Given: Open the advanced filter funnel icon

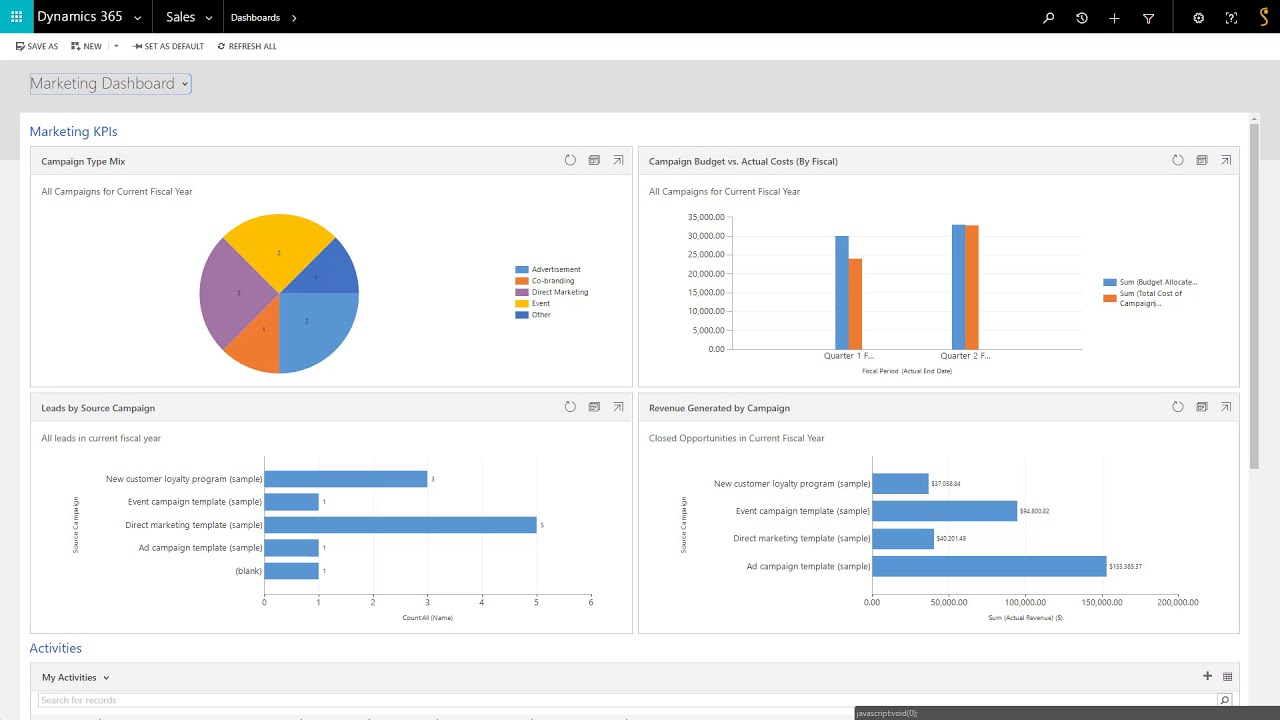Looking at the screenshot, I should pyautogui.click(x=1148, y=17).
